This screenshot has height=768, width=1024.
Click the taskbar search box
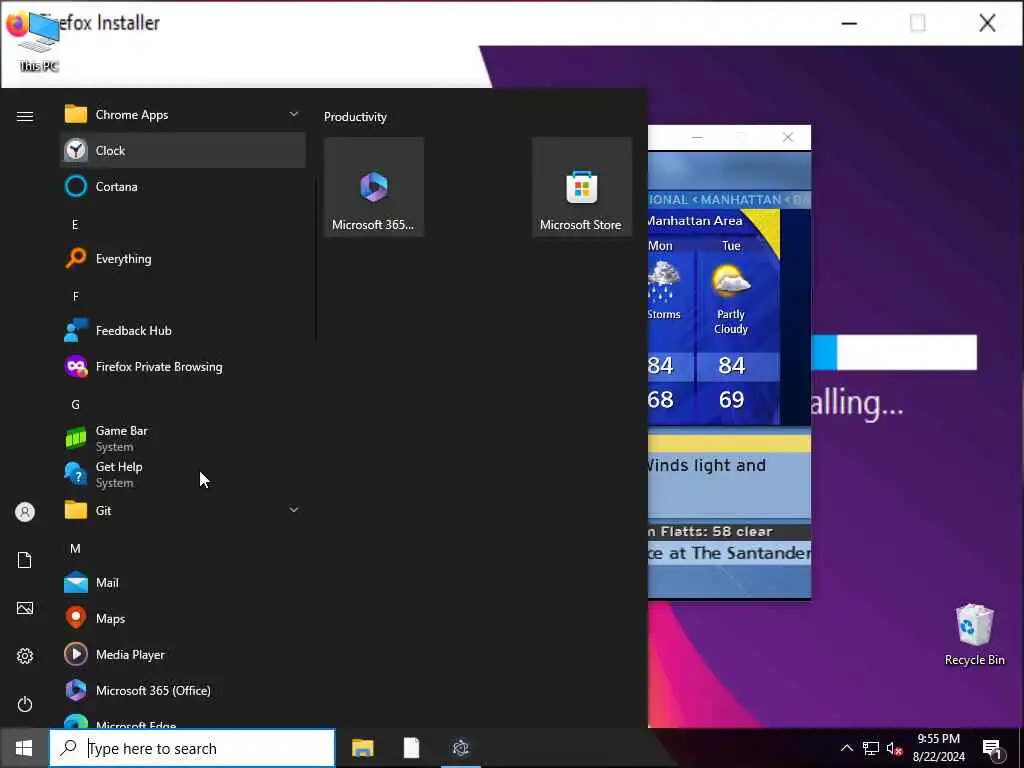click(193, 748)
